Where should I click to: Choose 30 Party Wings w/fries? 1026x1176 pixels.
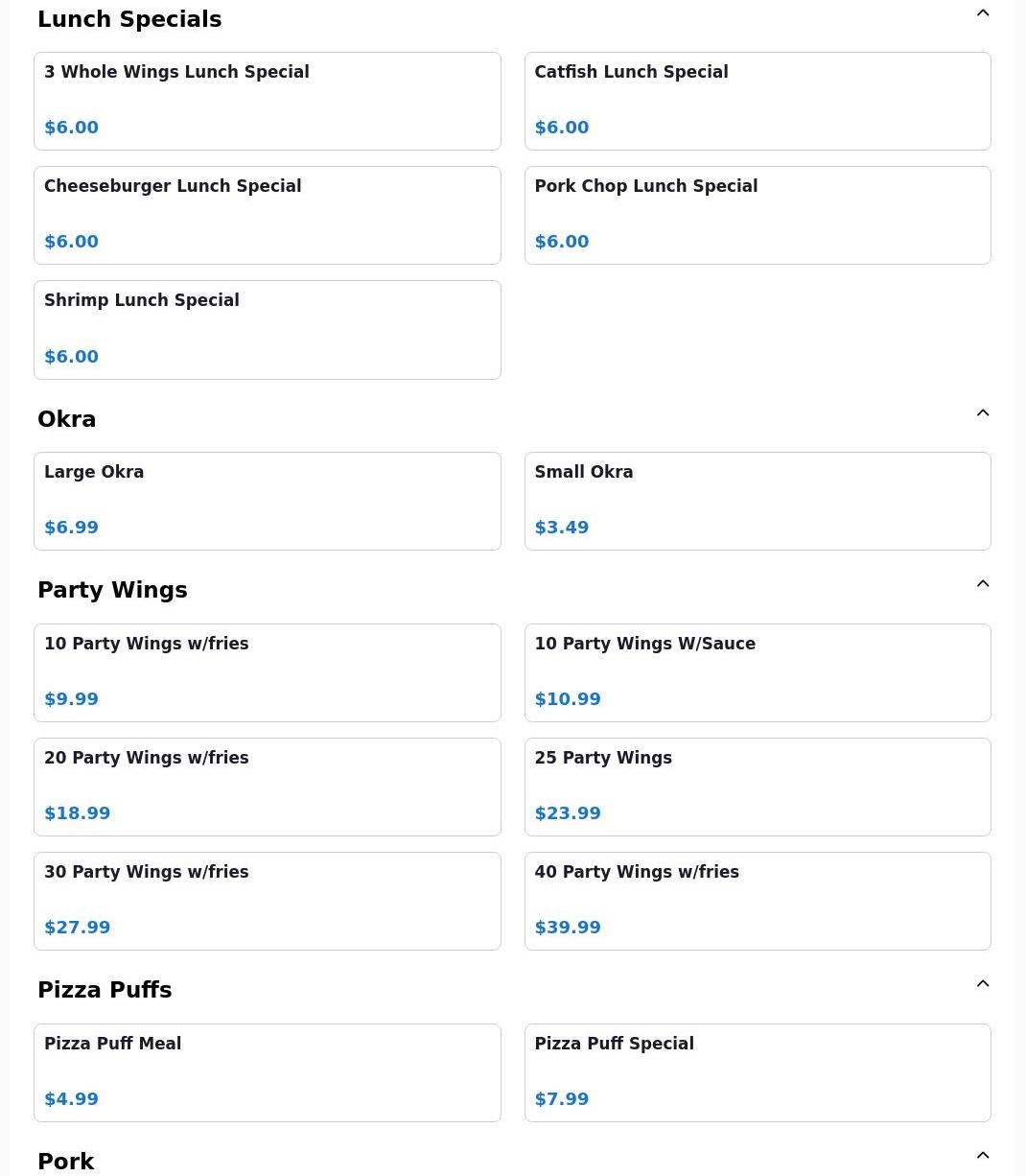pos(267,901)
